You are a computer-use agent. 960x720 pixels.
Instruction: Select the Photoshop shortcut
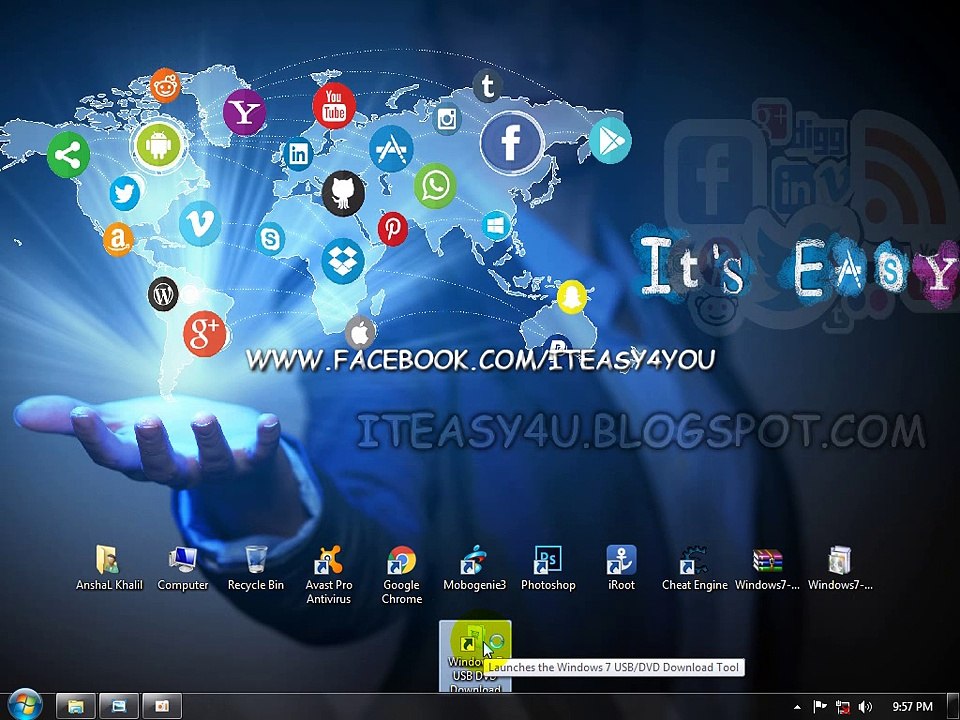click(548, 568)
